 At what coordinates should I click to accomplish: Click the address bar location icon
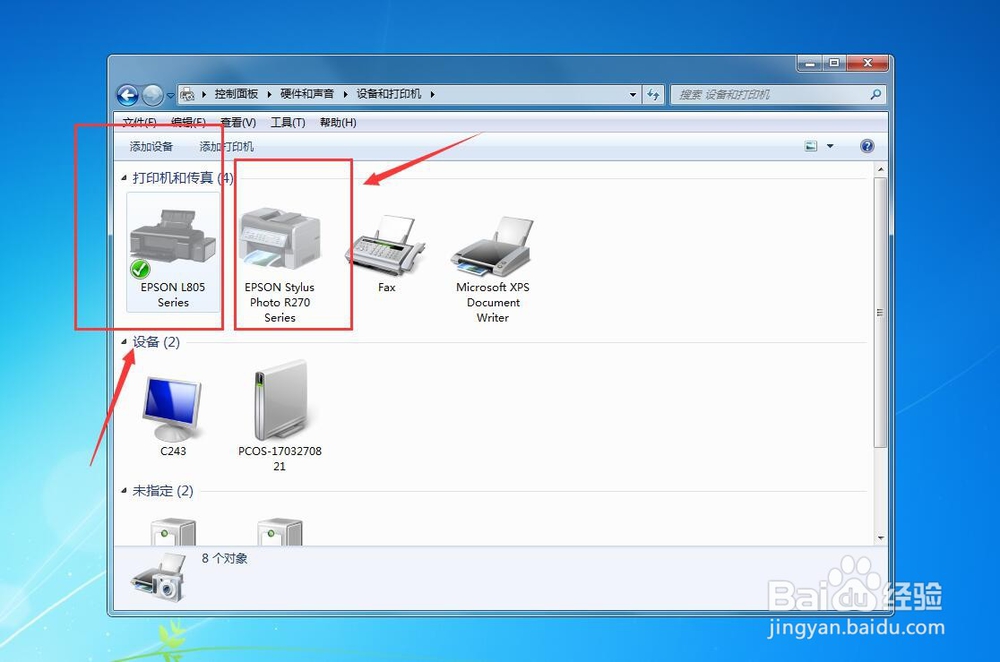coord(187,94)
